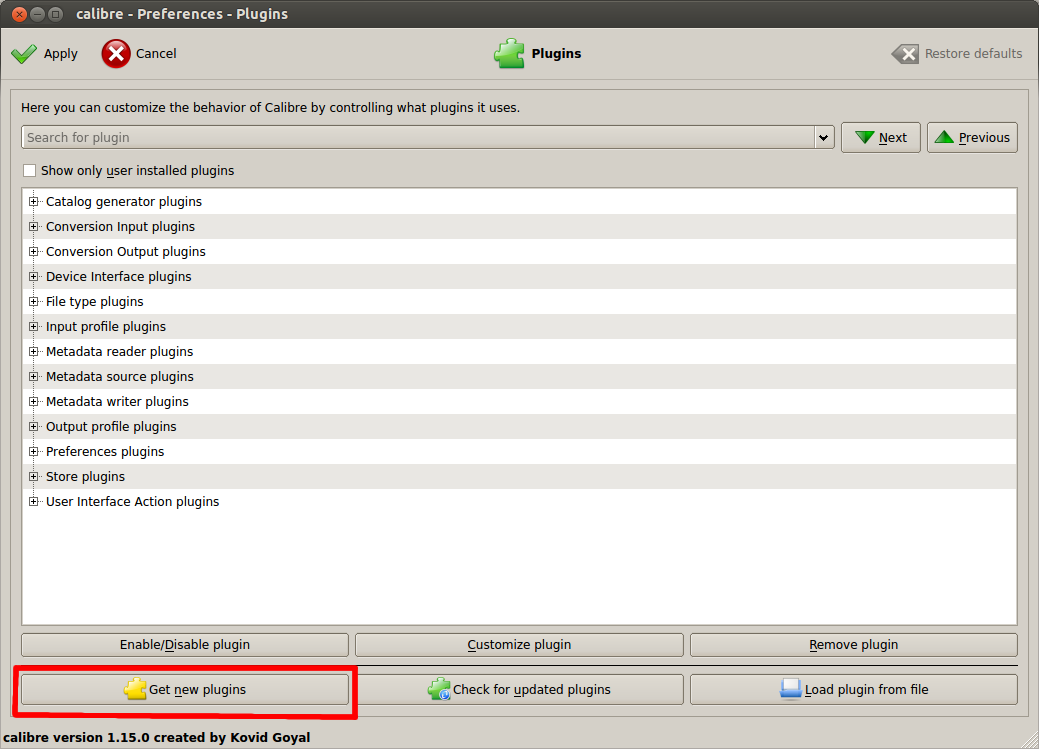Screen dimensions: 1039x749
Task: Expand Store plugins node
Action: pyautogui.click(x=33, y=477)
